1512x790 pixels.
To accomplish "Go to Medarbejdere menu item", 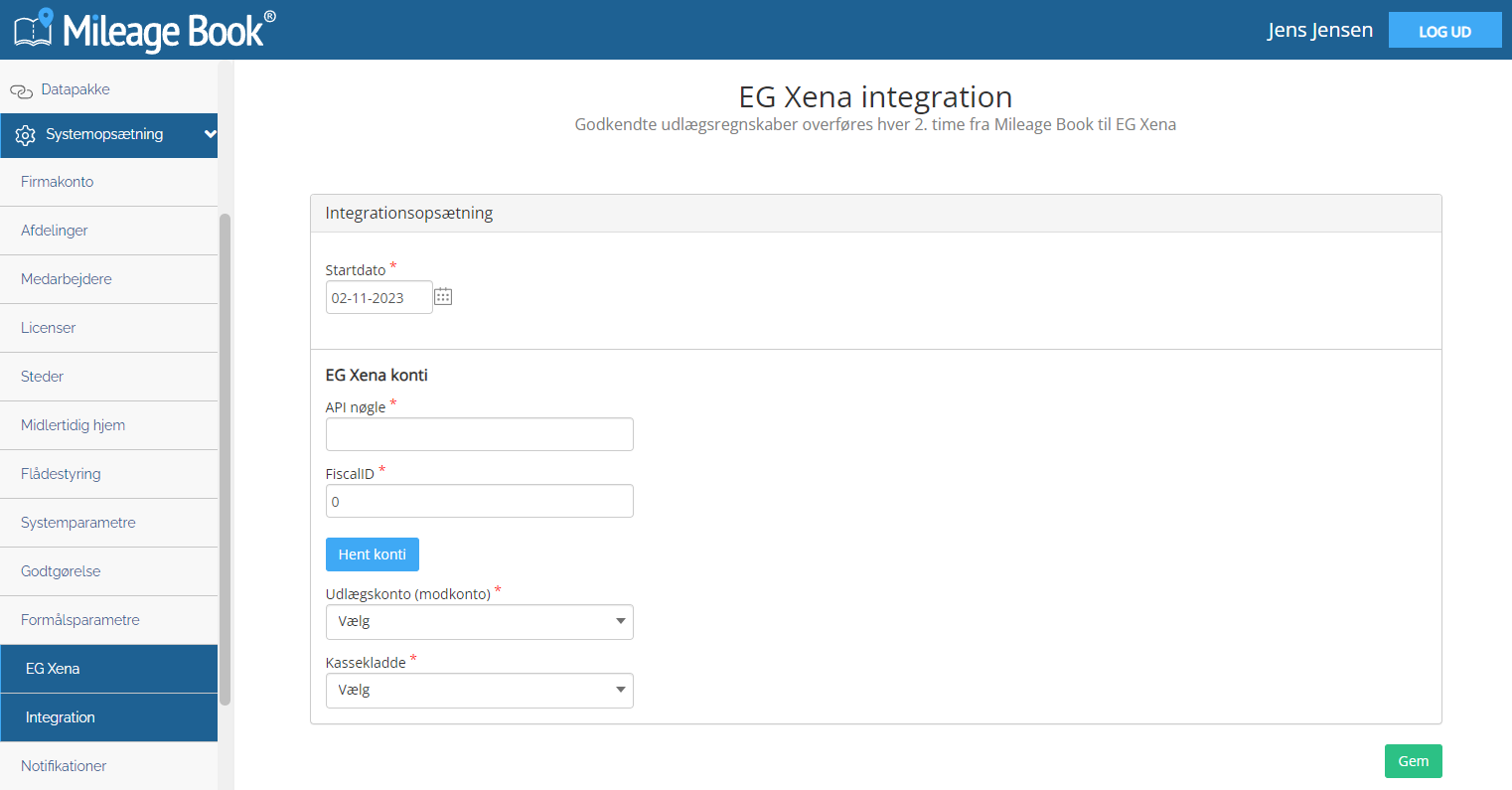I will 109,279.
